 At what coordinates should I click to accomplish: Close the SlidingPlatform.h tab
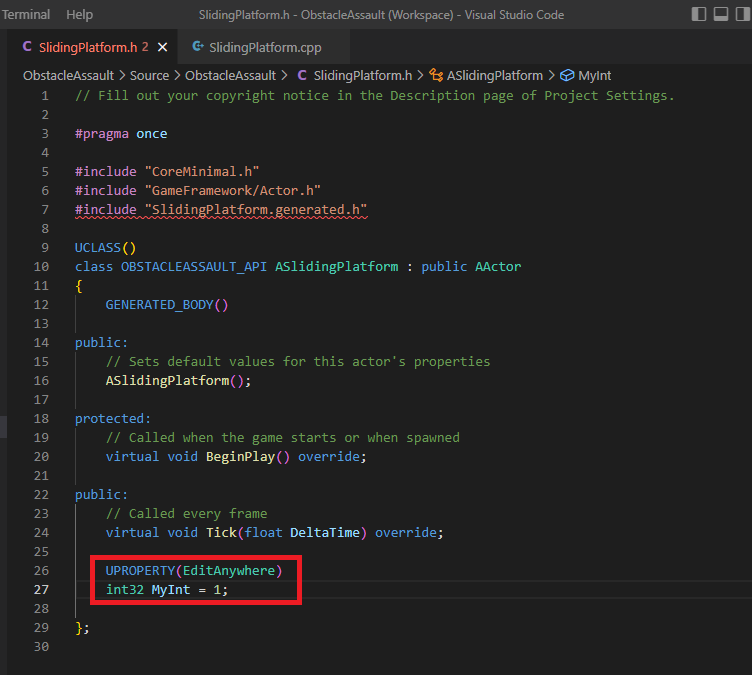[x=163, y=47]
